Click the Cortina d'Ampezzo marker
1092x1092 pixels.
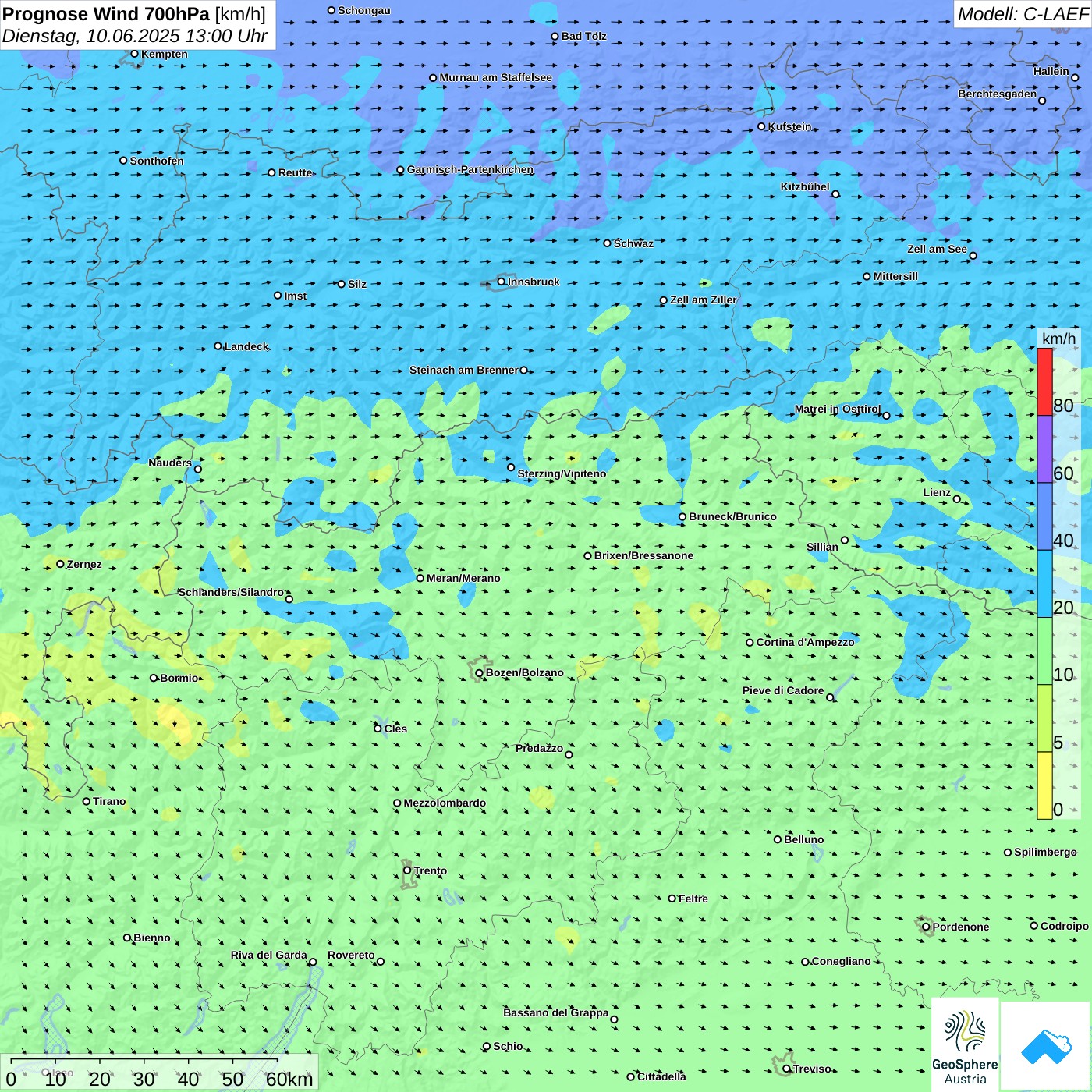[x=750, y=642]
